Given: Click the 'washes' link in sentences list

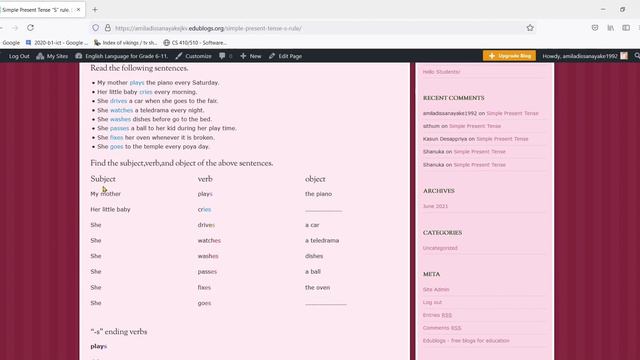Looking at the screenshot, I should pyautogui.click(x=120, y=119).
